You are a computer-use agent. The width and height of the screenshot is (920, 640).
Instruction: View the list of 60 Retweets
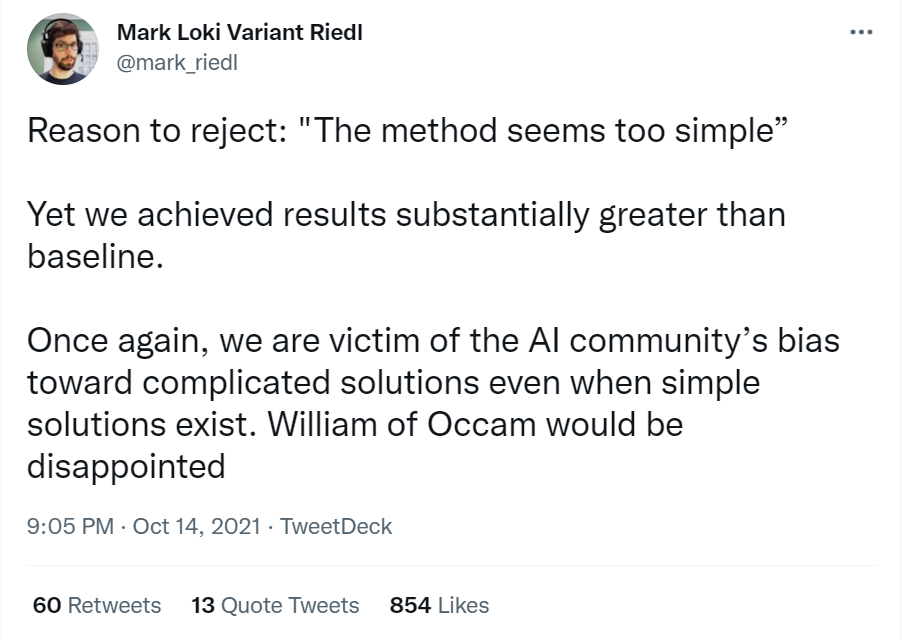click(x=97, y=605)
